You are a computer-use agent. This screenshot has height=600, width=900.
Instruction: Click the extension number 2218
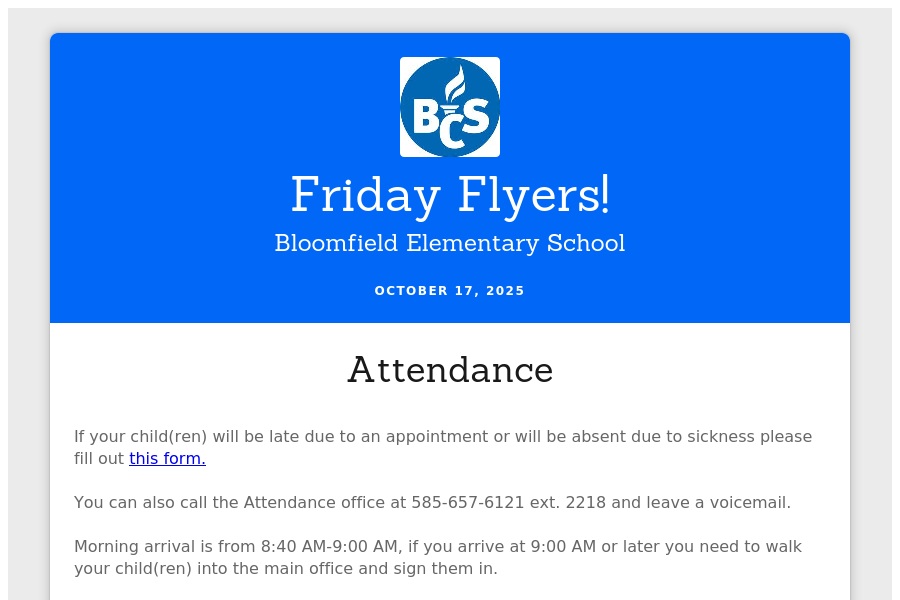click(585, 503)
